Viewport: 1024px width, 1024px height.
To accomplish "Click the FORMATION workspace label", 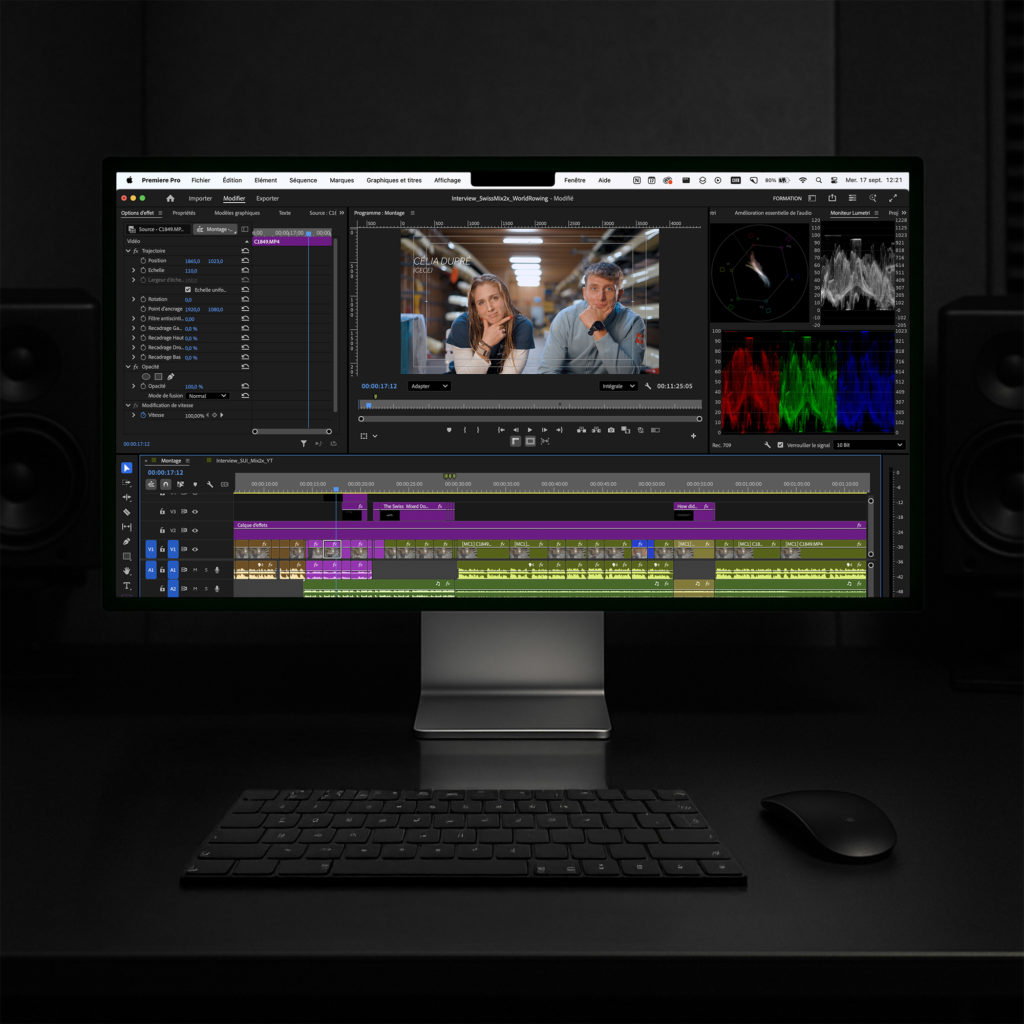I will [x=787, y=198].
